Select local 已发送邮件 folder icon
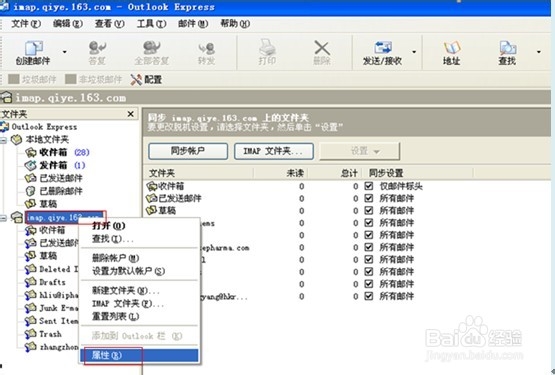The image size is (555, 375). (x=30, y=178)
